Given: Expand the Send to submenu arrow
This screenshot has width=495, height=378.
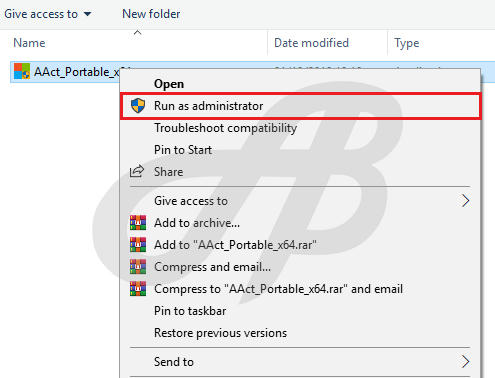Looking at the screenshot, I should point(466,361).
